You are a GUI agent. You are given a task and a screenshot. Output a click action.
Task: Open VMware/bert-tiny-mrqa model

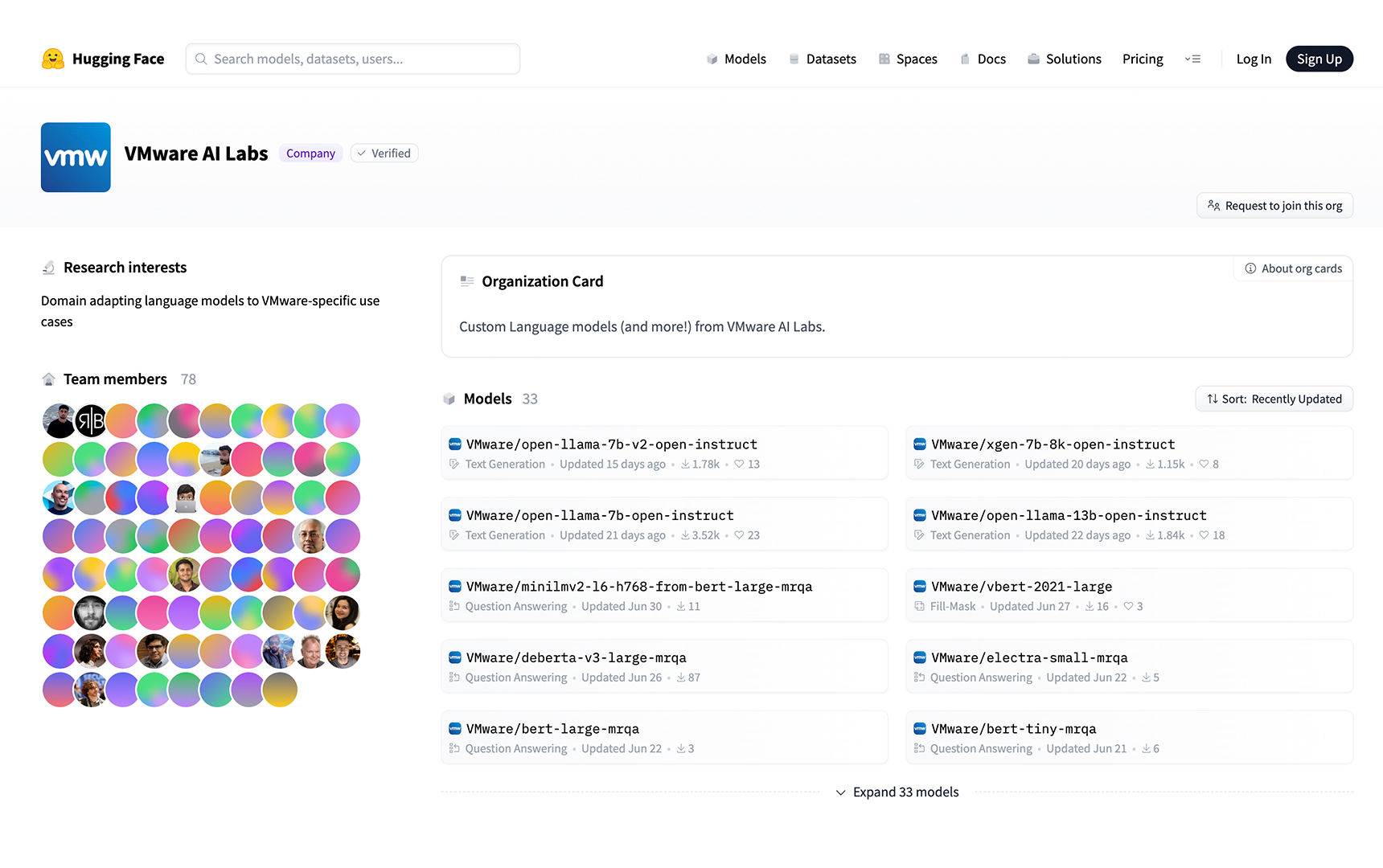(x=1130, y=738)
